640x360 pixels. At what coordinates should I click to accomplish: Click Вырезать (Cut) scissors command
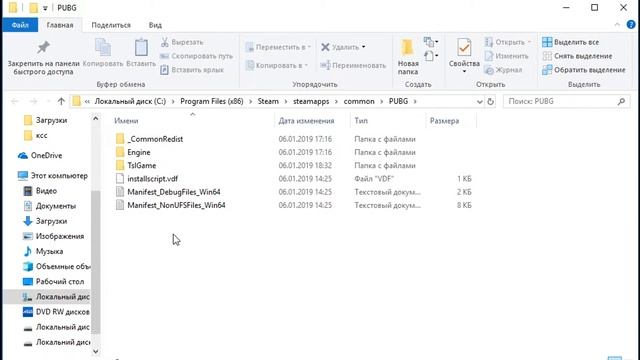[x=182, y=42]
